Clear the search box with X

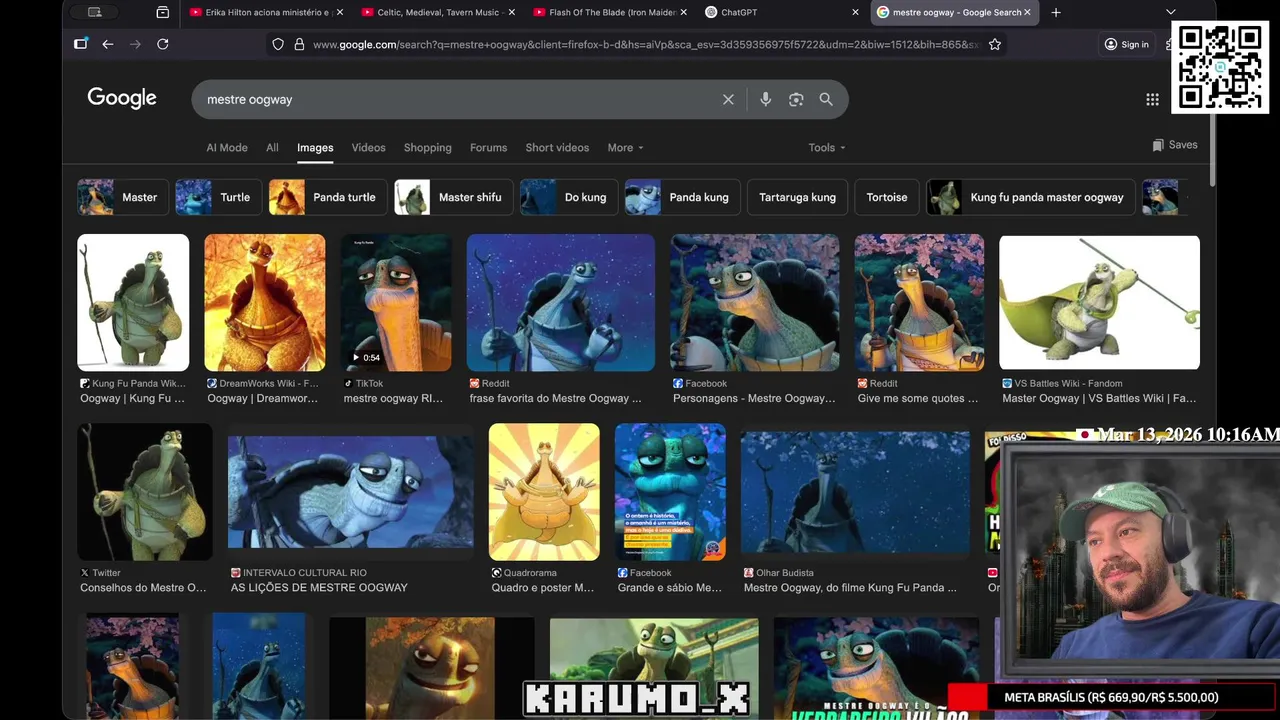pyautogui.click(x=728, y=99)
